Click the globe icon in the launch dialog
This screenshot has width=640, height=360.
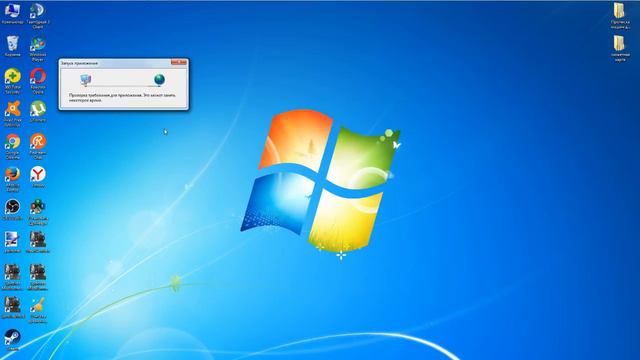click(x=159, y=79)
